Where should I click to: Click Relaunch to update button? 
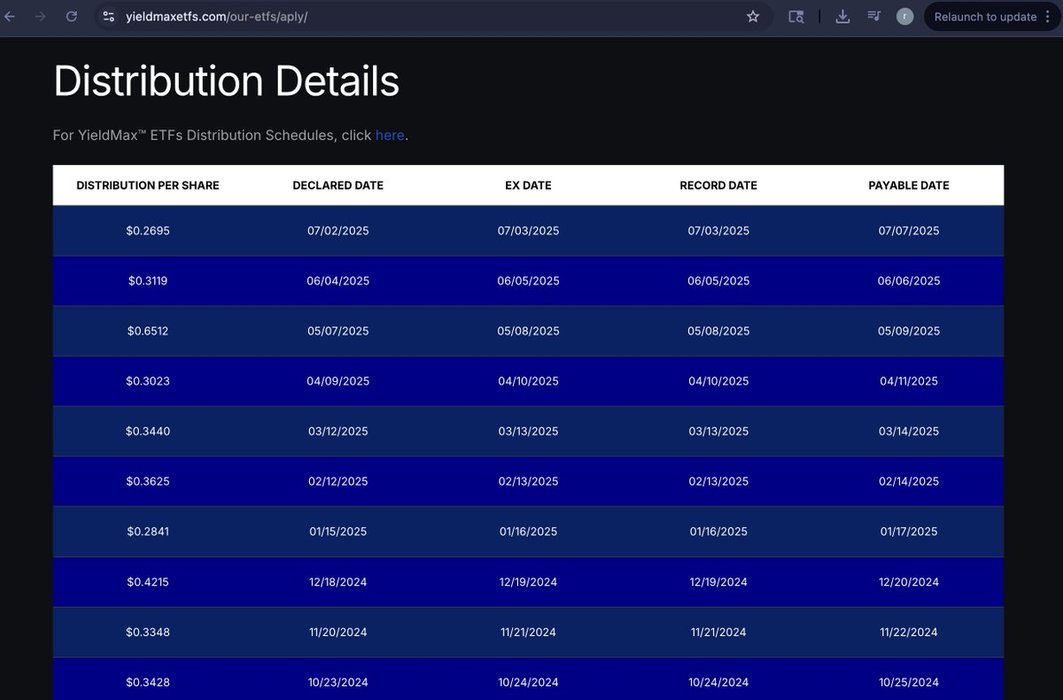coord(984,16)
